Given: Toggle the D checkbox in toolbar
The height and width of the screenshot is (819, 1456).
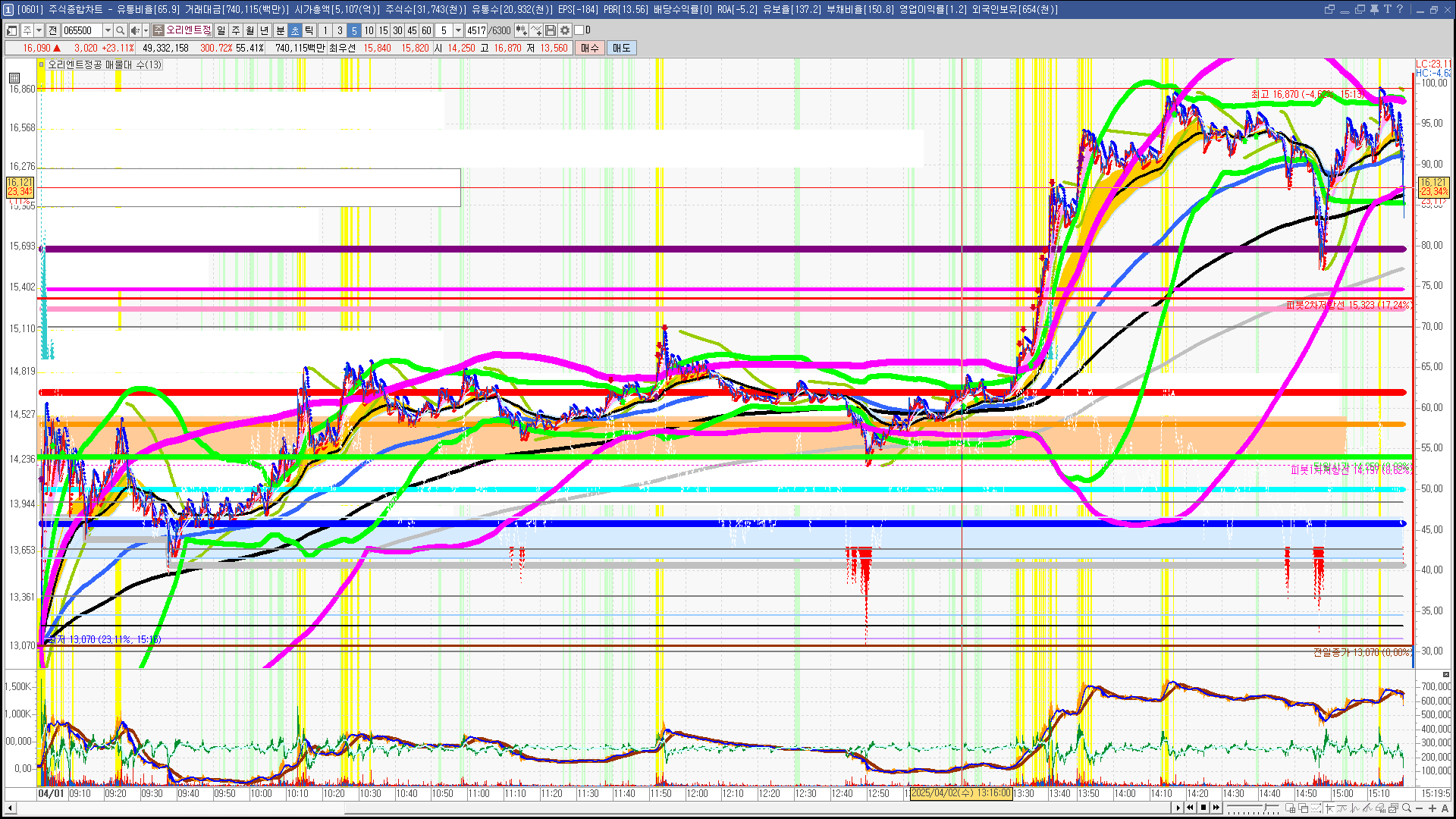Looking at the screenshot, I should [x=579, y=30].
